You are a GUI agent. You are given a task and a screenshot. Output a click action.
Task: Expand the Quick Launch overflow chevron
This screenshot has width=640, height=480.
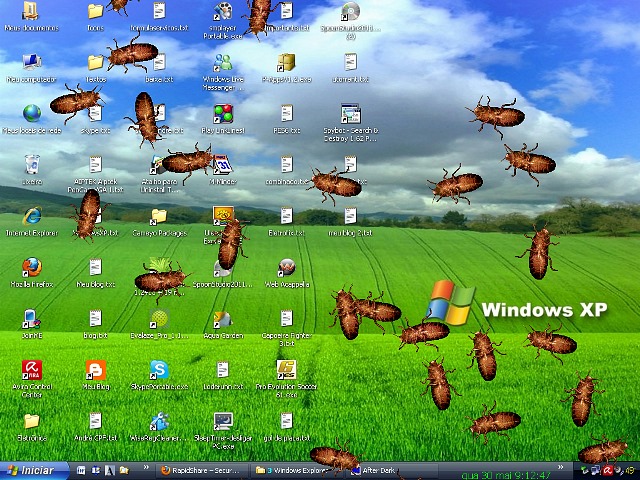(146, 467)
